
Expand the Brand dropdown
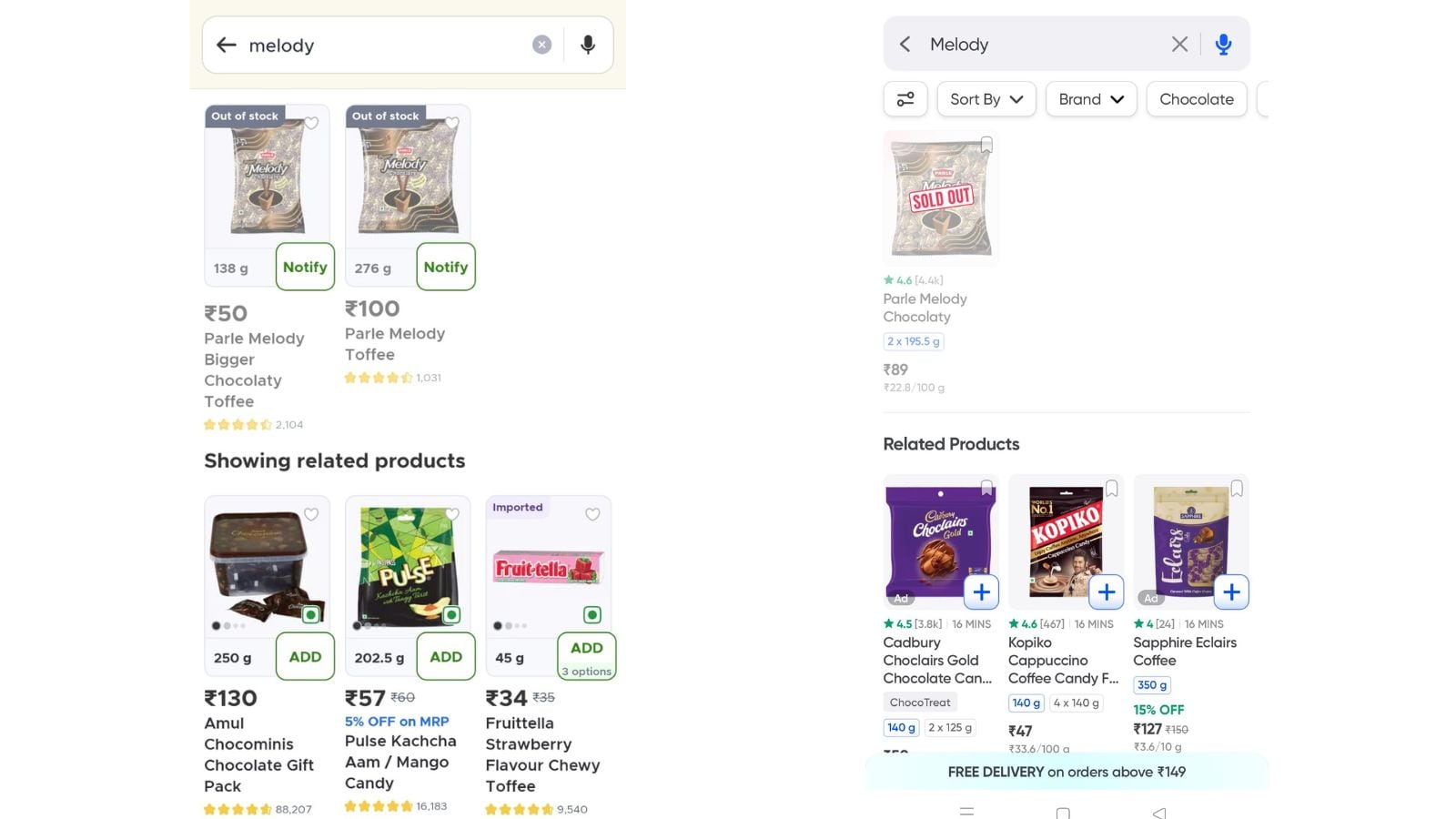[x=1091, y=99]
